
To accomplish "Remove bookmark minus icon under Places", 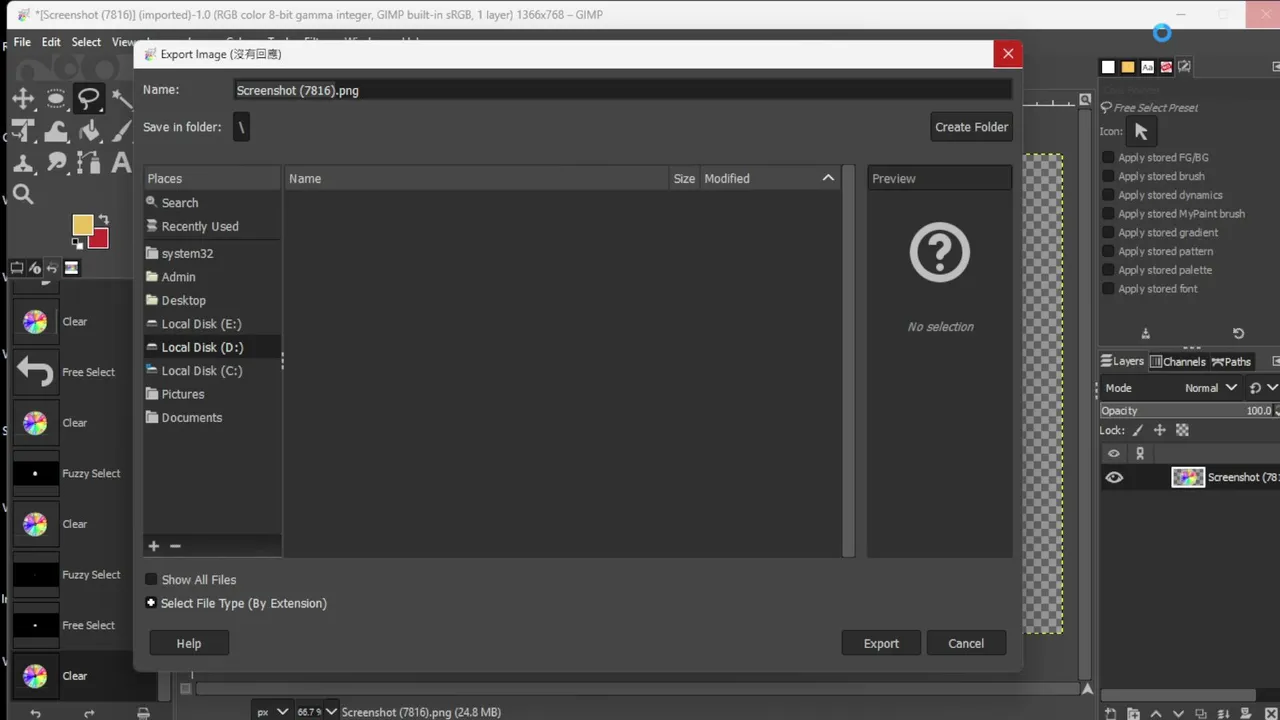I will 175,546.
